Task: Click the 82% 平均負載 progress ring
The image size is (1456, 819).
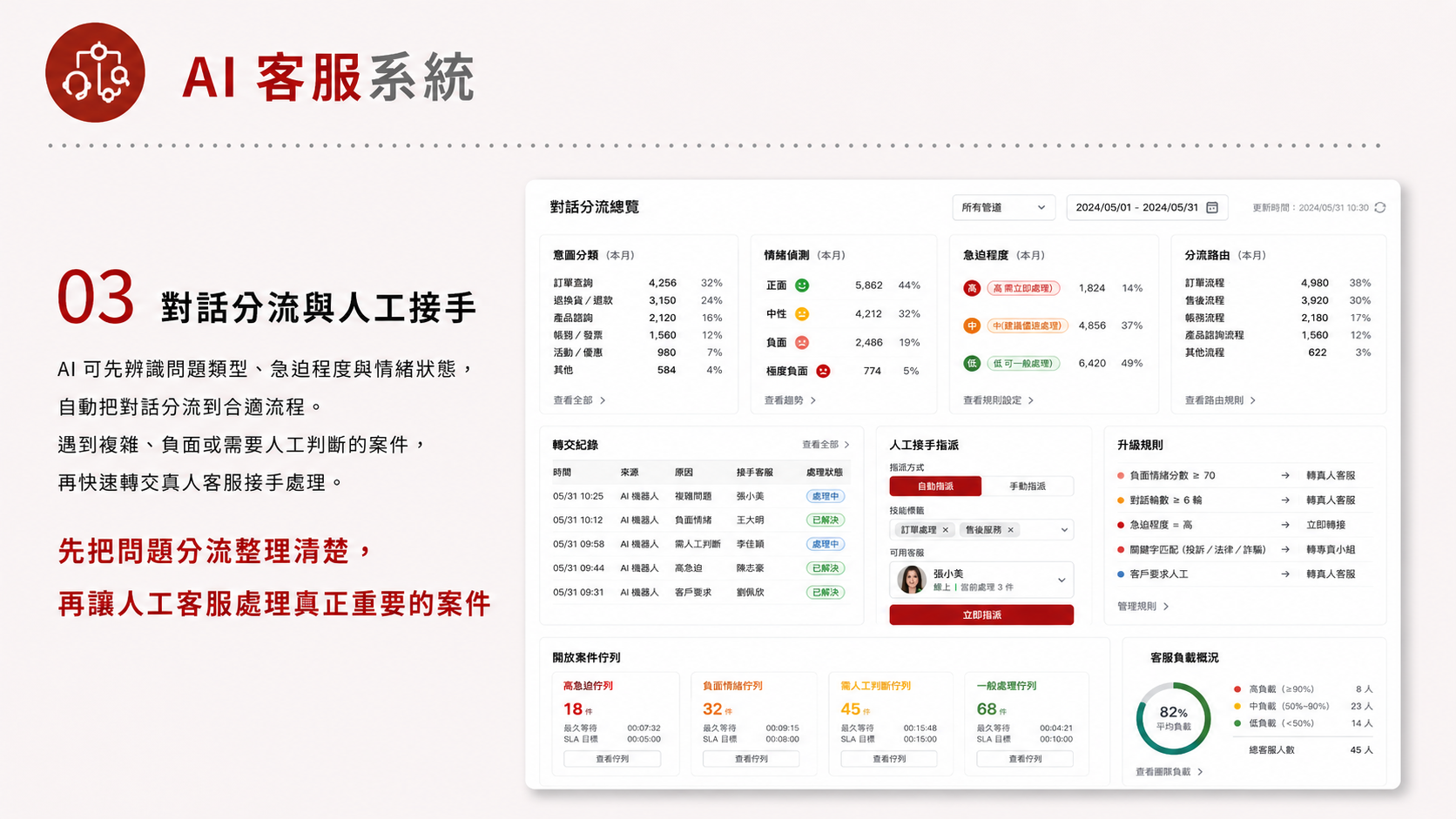Action: tap(1173, 719)
